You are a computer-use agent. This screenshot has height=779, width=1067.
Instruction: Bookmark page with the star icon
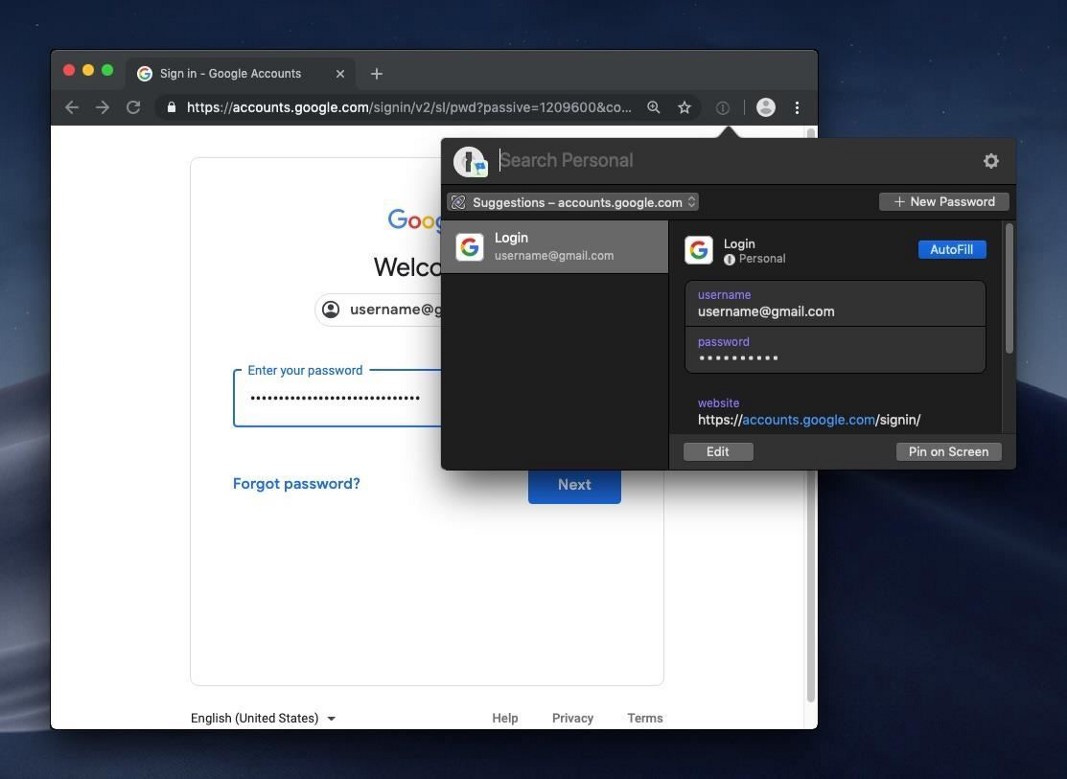pos(685,107)
